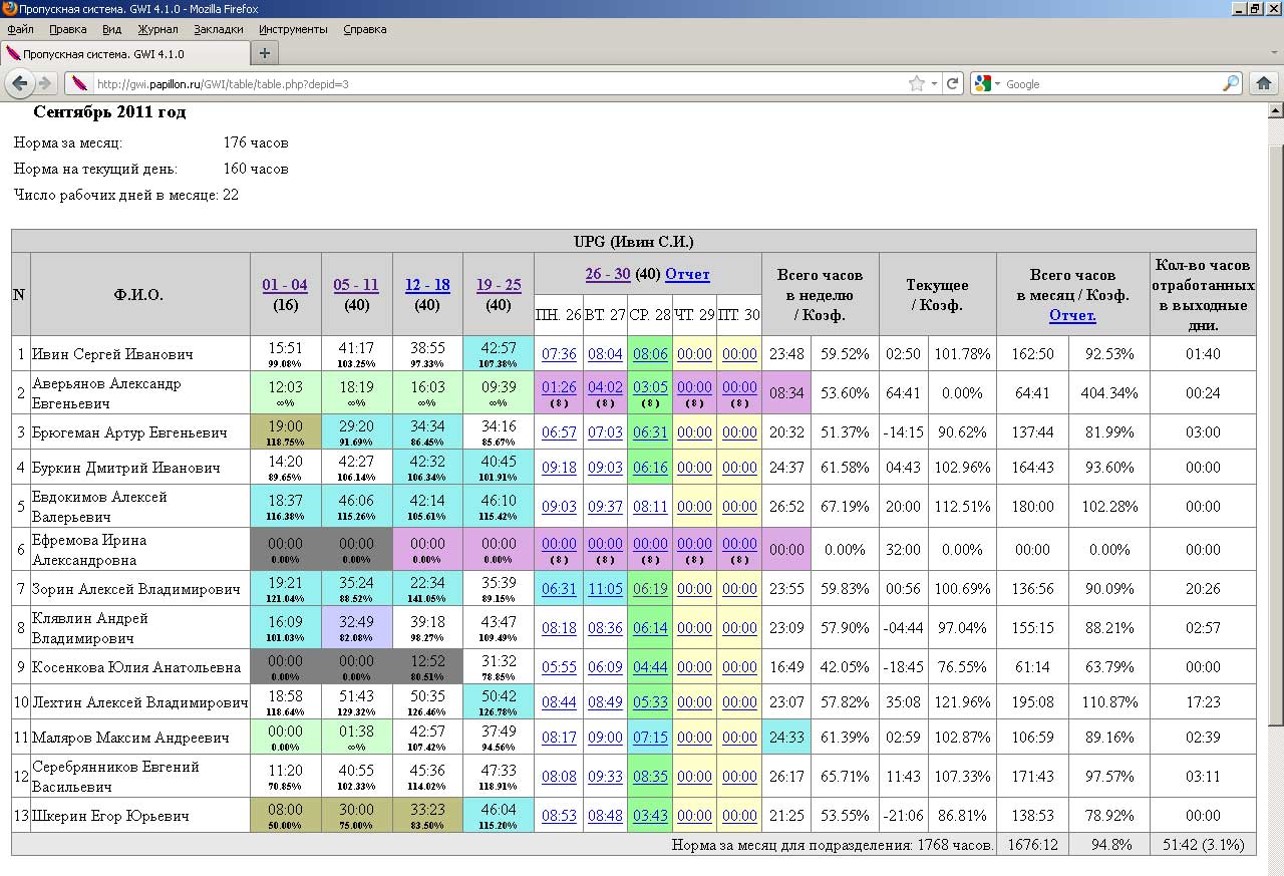Viewport: 1284px width, 876px height.
Task: Click the search magnifier icon
Action: [x=1231, y=84]
